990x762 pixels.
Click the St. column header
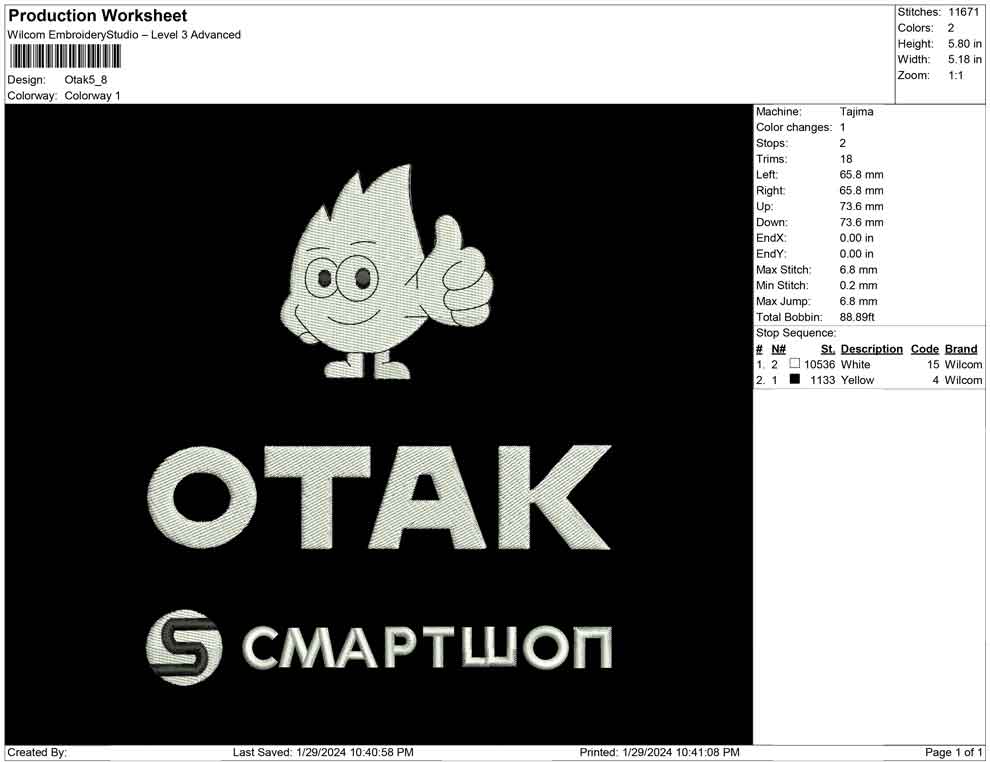coord(827,349)
